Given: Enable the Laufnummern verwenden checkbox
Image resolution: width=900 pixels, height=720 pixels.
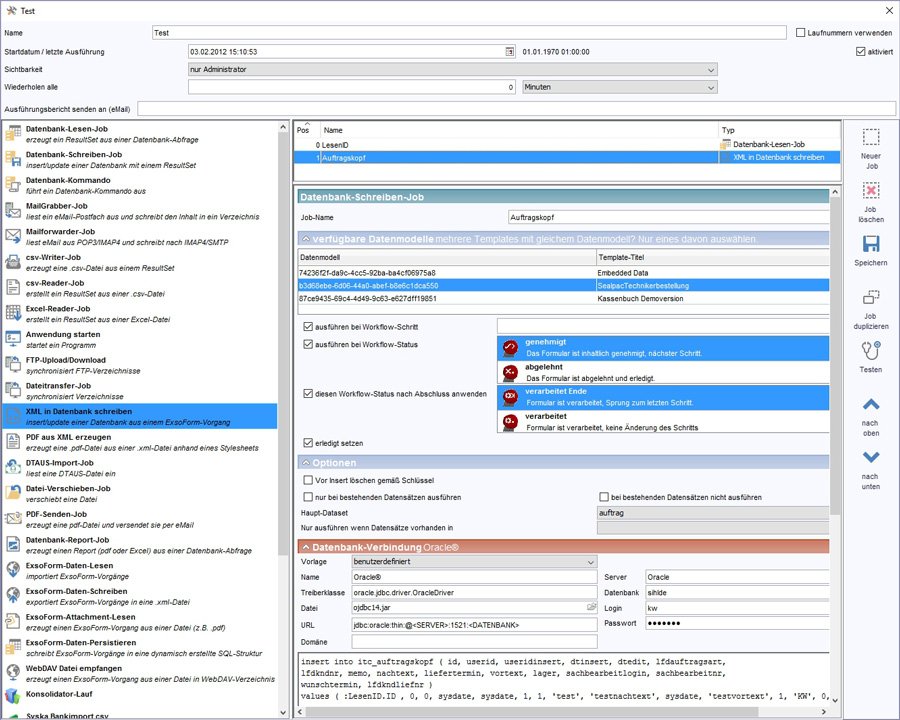Looking at the screenshot, I should coord(800,33).
